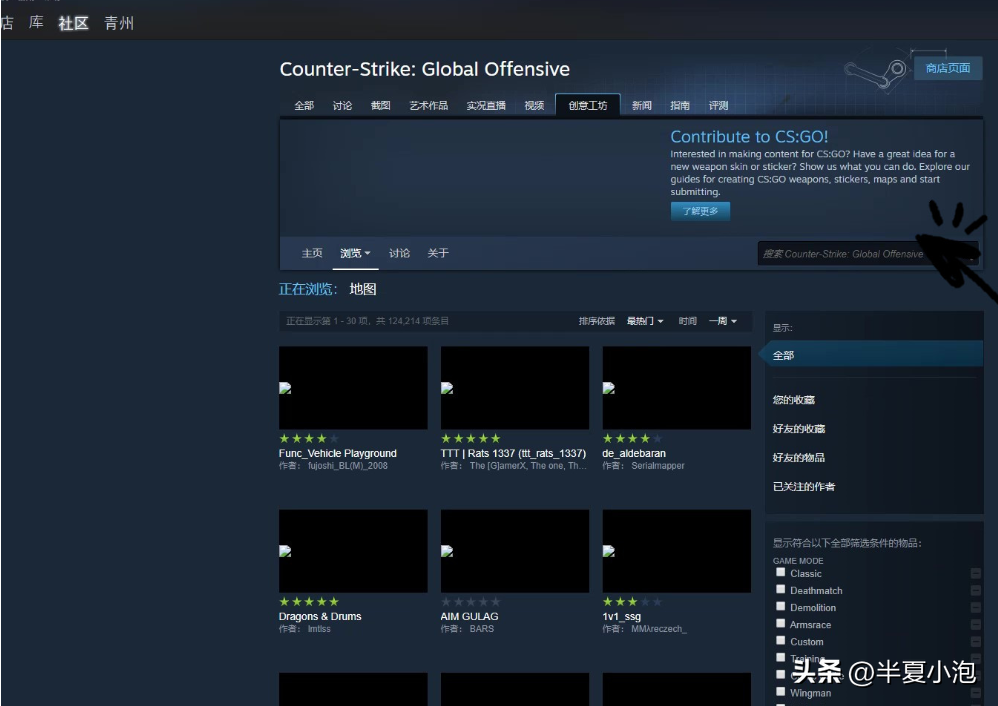Image resolution: width=998 pixels, height=706 pixels.
Task: Open the 库 library menu
Action: click(x=36, y=23)
